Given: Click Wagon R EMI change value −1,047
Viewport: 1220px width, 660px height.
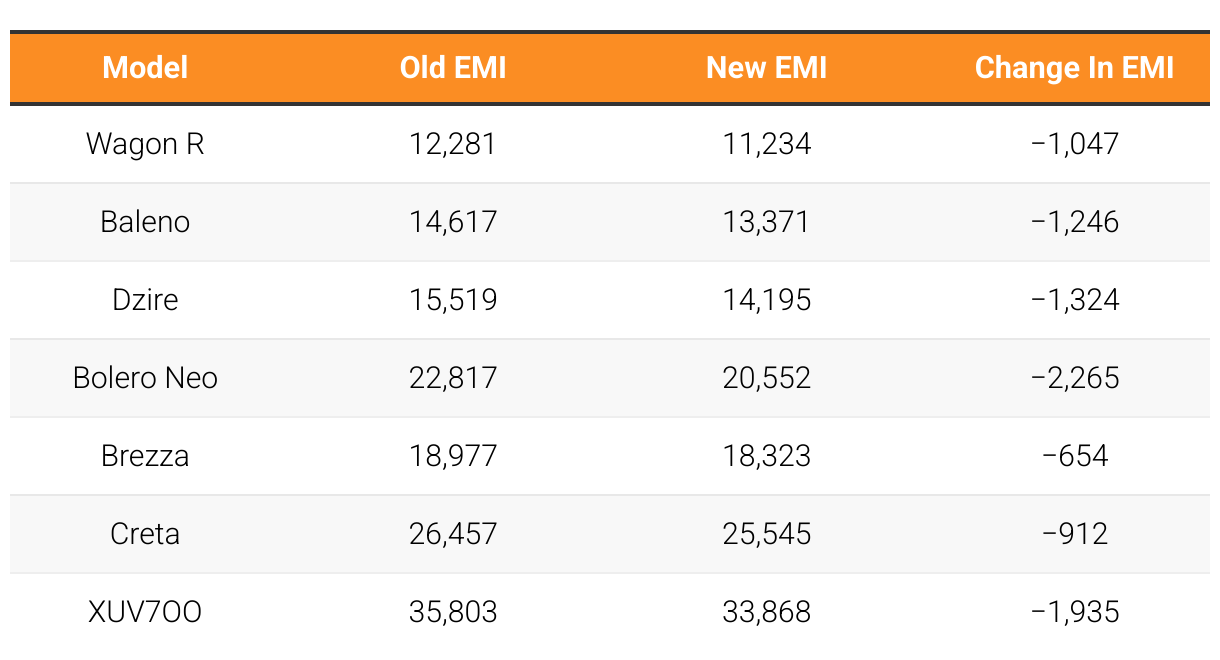Looking at the screenshot, I should [1075, 144].
